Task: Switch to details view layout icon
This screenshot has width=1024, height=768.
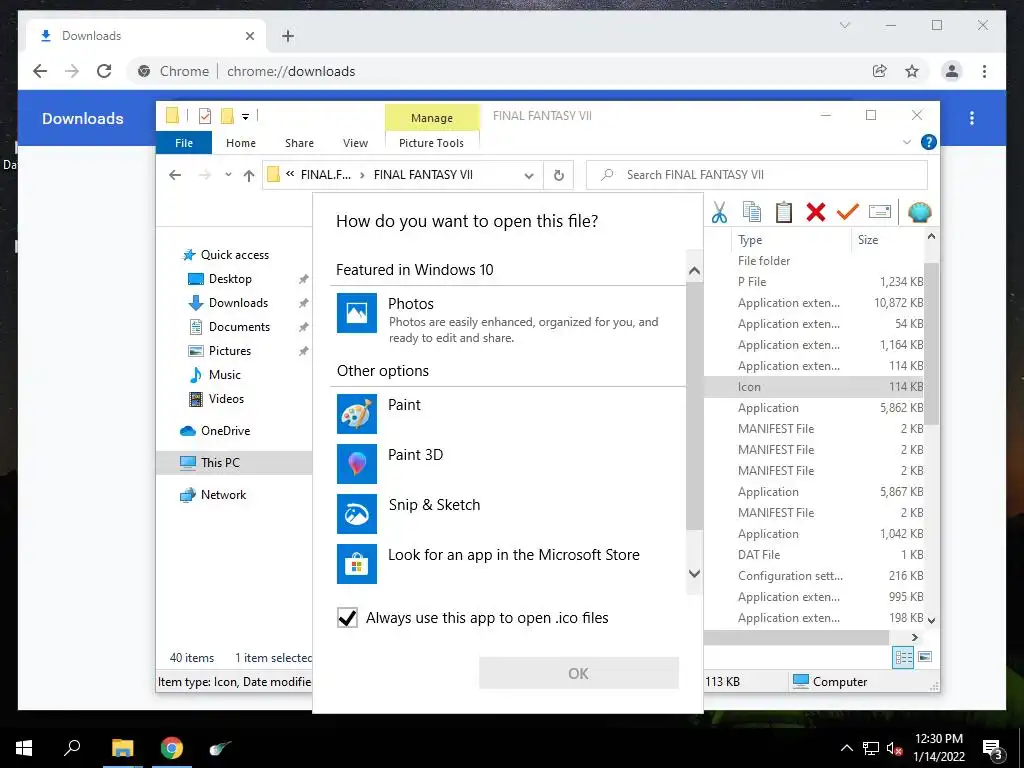Action: [903, 657]
